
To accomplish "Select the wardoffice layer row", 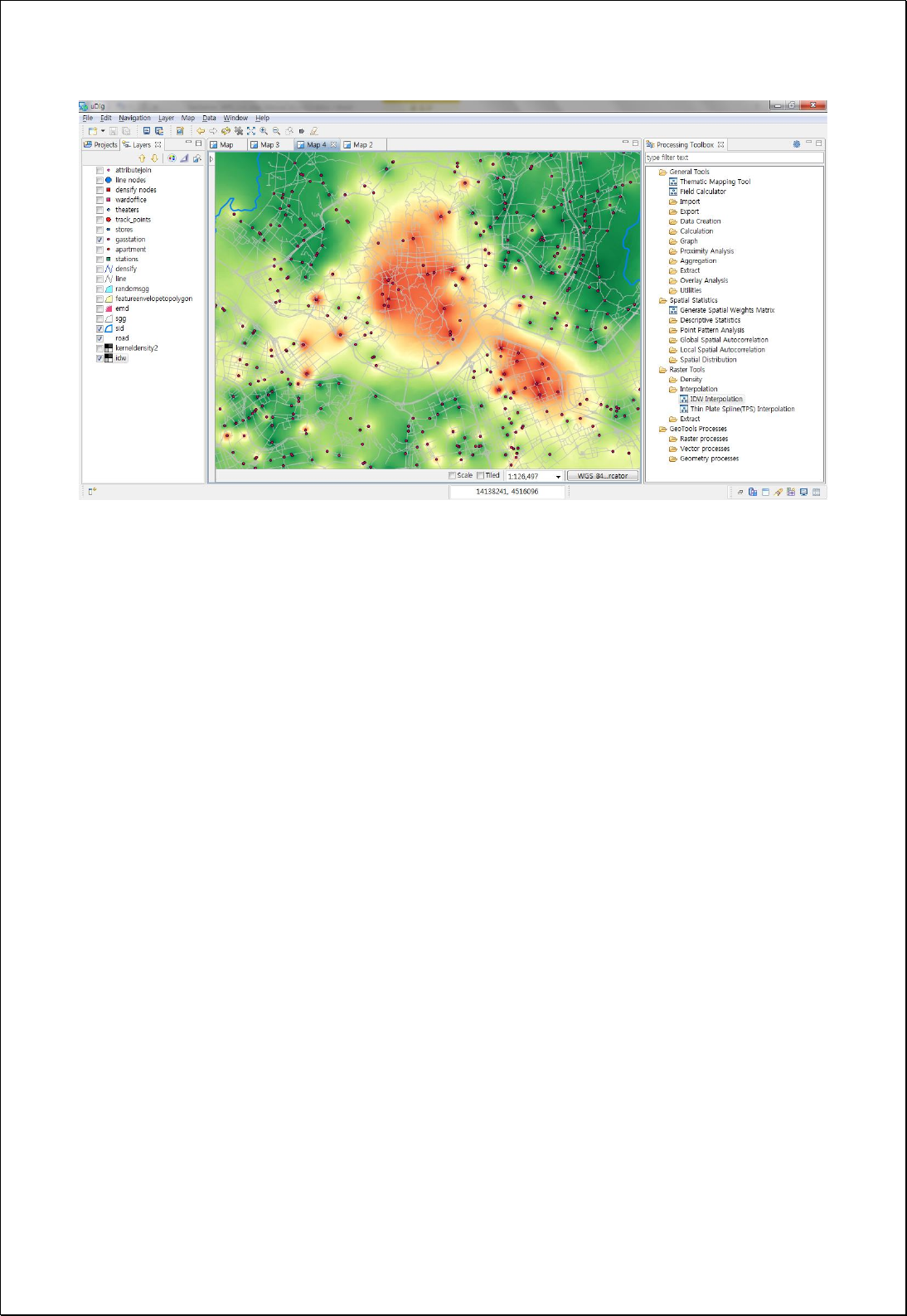I will (131, 200).
